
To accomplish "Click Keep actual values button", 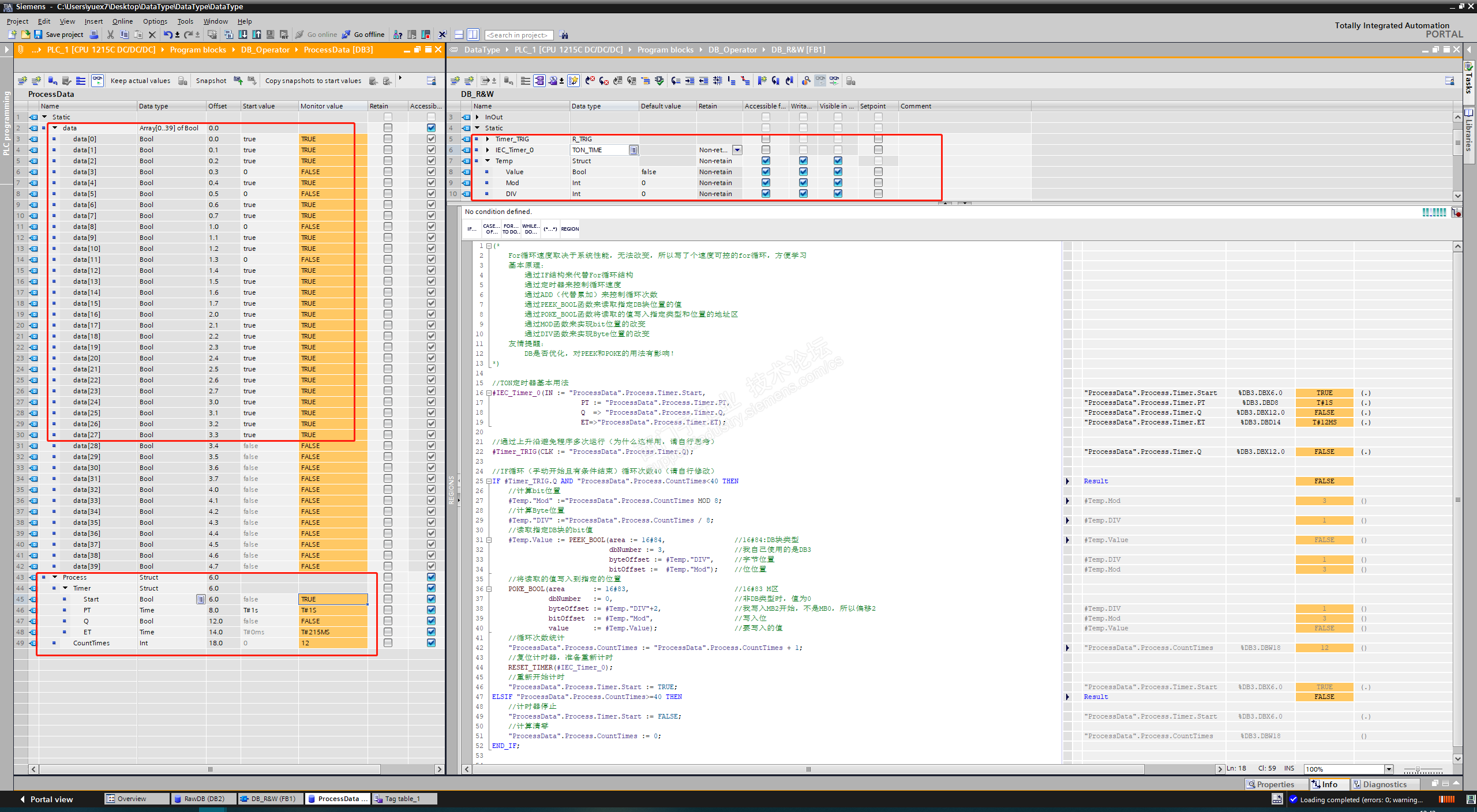I will pyautogui.click(x=140, y=81).
